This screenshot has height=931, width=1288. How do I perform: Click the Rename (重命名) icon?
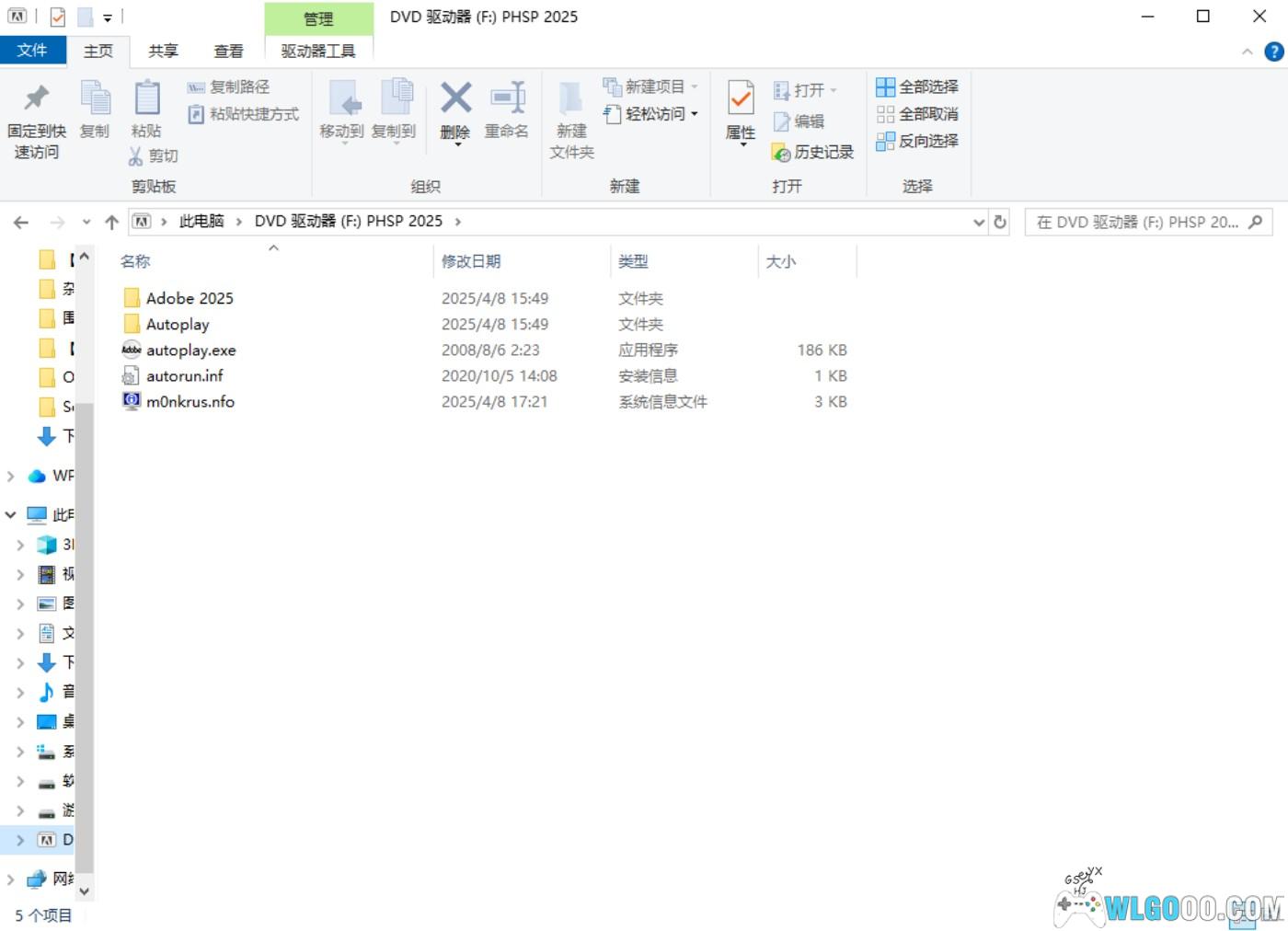click(507, 98)
